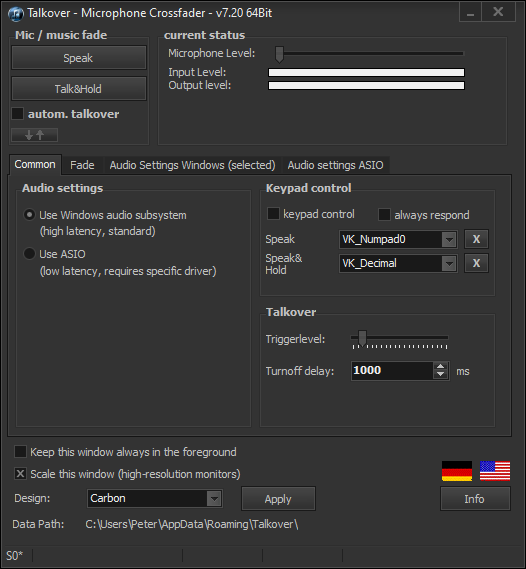Viewport: 526px width, 569px height.
Task: Click the Output level meter bar
Action: pos(366,86)
